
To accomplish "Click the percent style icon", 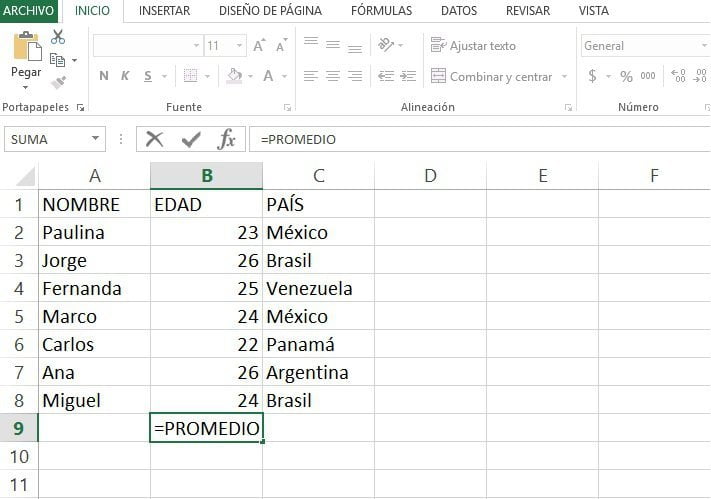I will [626, 76].
